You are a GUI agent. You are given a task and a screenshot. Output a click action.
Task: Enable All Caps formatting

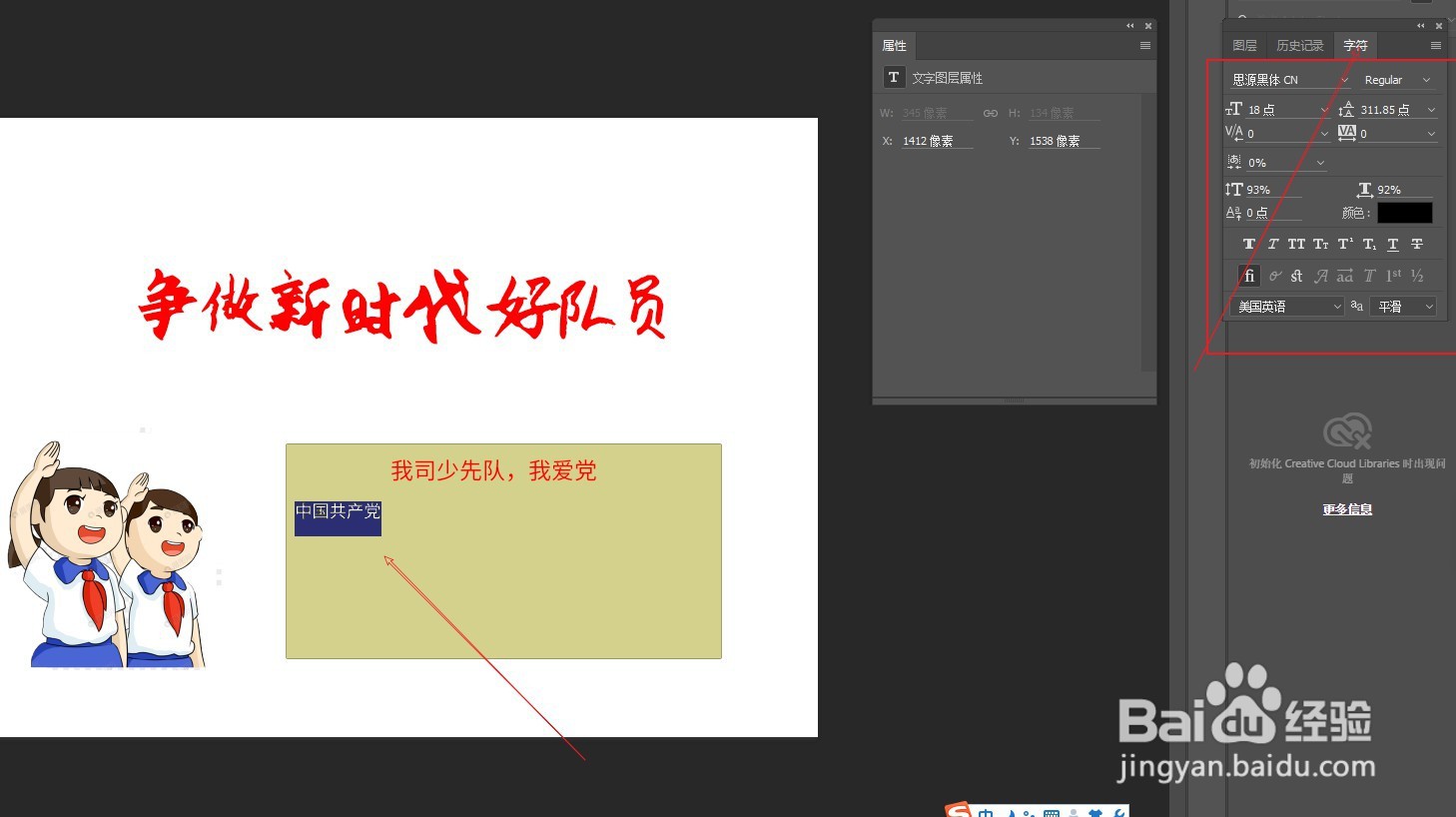tap(1296, 244)
